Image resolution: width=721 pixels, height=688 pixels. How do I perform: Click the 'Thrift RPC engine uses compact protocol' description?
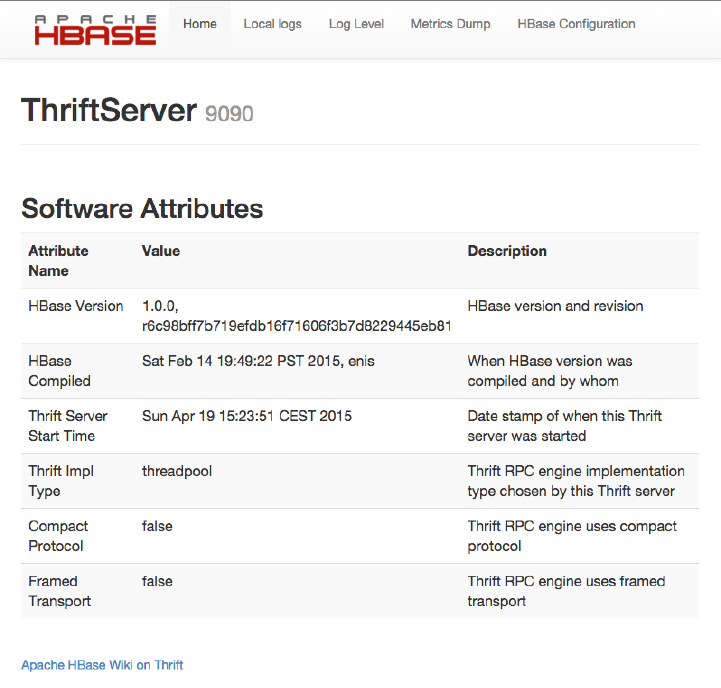point(572,536)
